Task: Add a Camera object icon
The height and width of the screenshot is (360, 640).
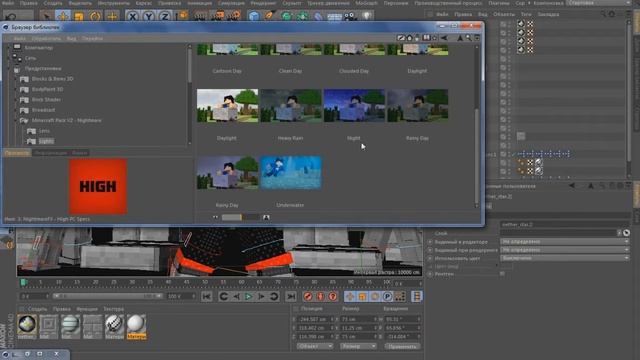Action: click(350, 16)
